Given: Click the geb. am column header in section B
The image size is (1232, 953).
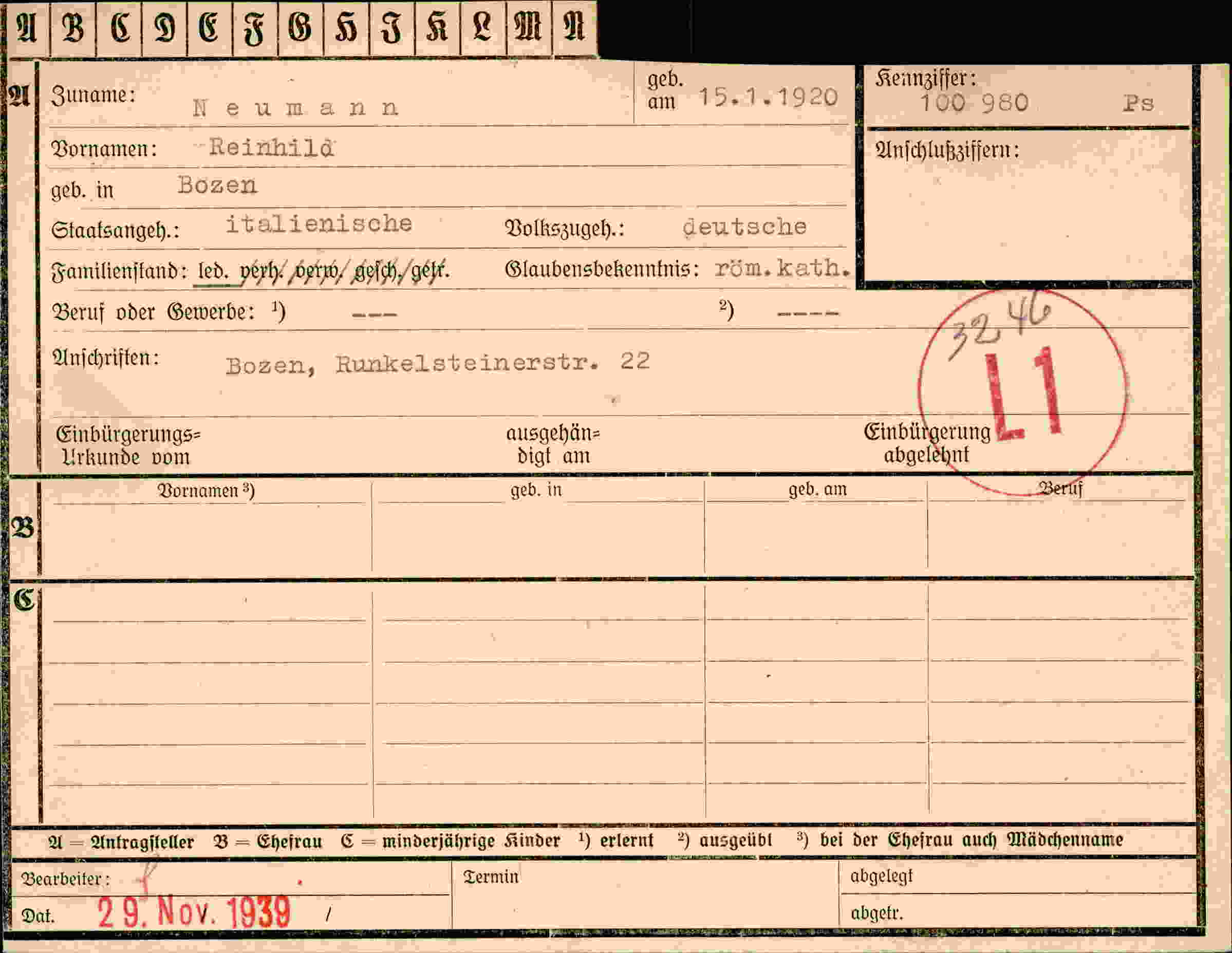Looking at the screenshot, I should click(817, 489).
